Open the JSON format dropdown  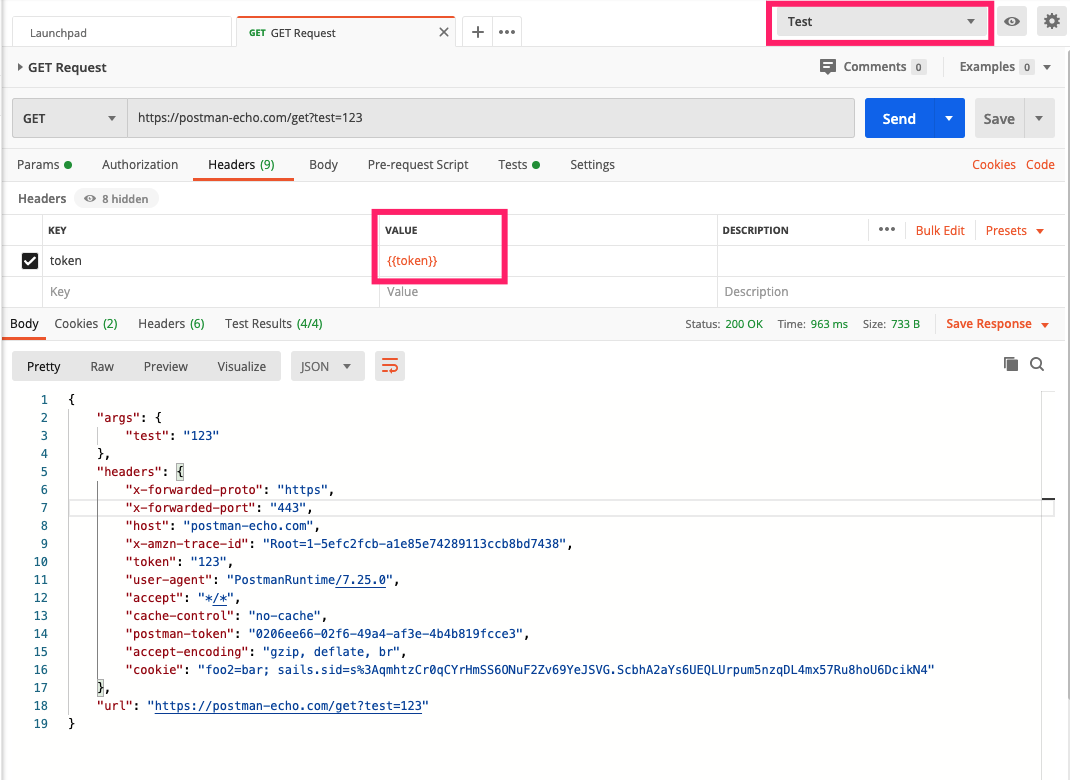[x=328, y=366]
